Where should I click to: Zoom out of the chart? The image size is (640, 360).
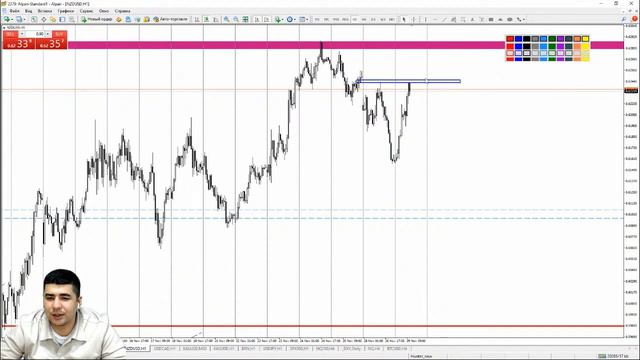point(236,19)
